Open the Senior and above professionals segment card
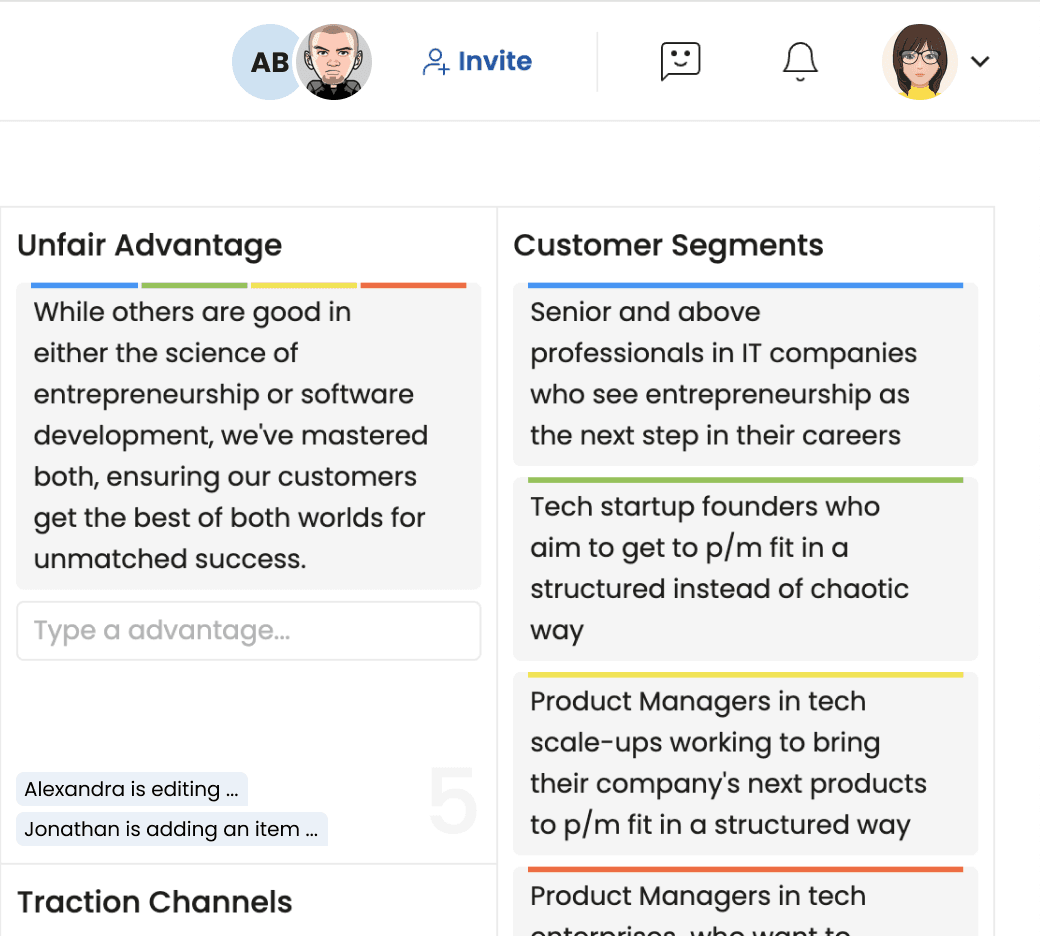Image resolution: width=1040 pixels, height=936 pixels. click(x=745, y=374)
